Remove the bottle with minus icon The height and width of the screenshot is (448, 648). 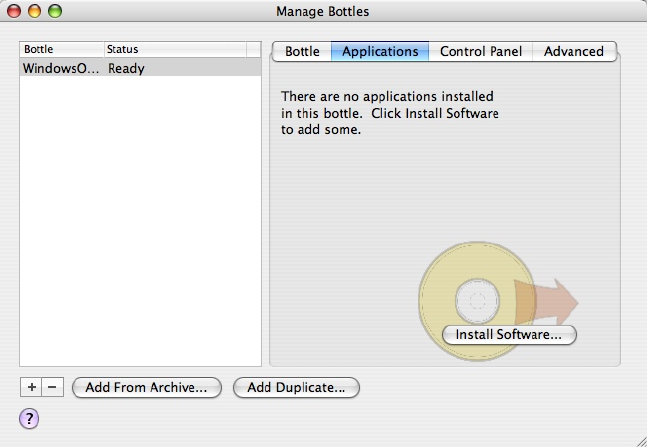point(53,387)
